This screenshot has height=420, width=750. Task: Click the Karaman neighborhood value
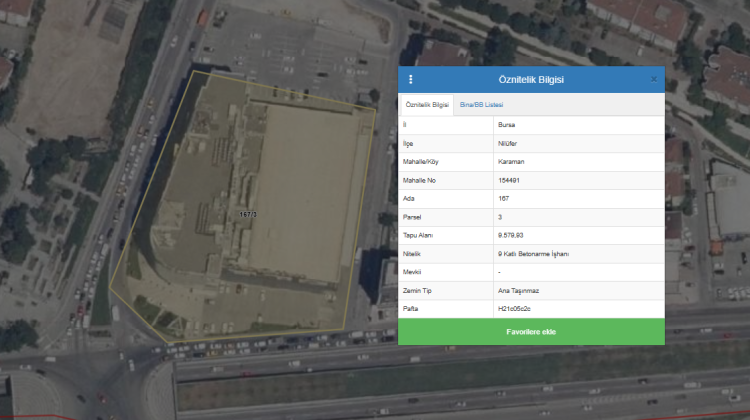(x=511, y=161)
